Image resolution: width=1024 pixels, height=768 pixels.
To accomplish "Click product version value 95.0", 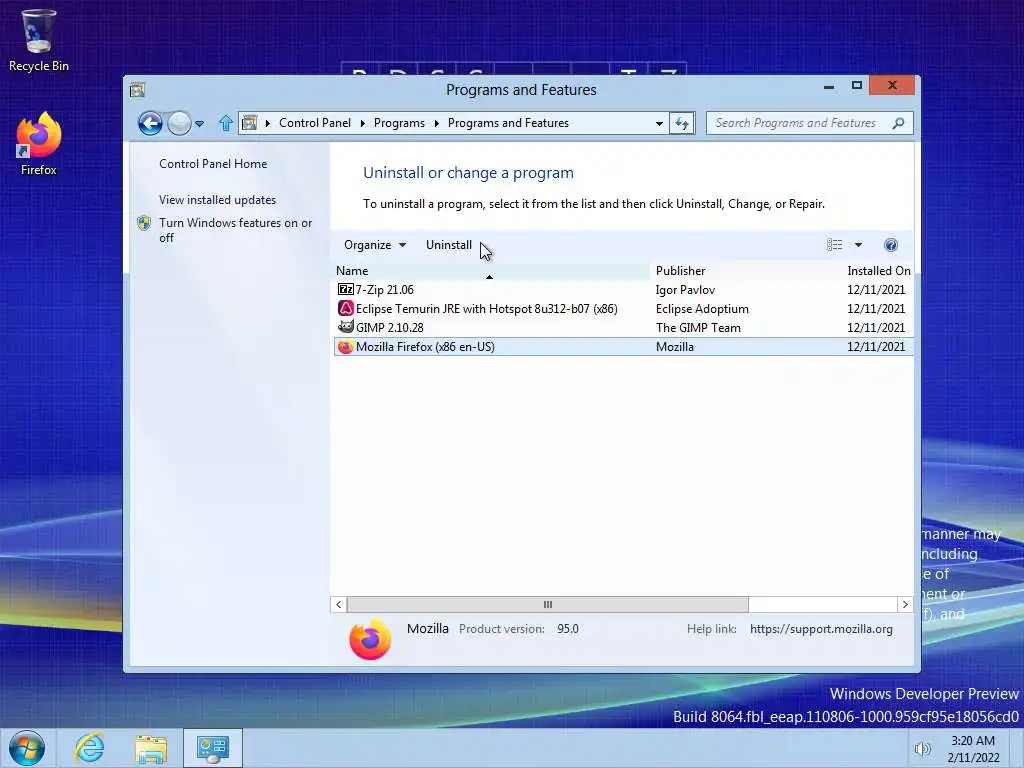I will [x=568, y=629].
